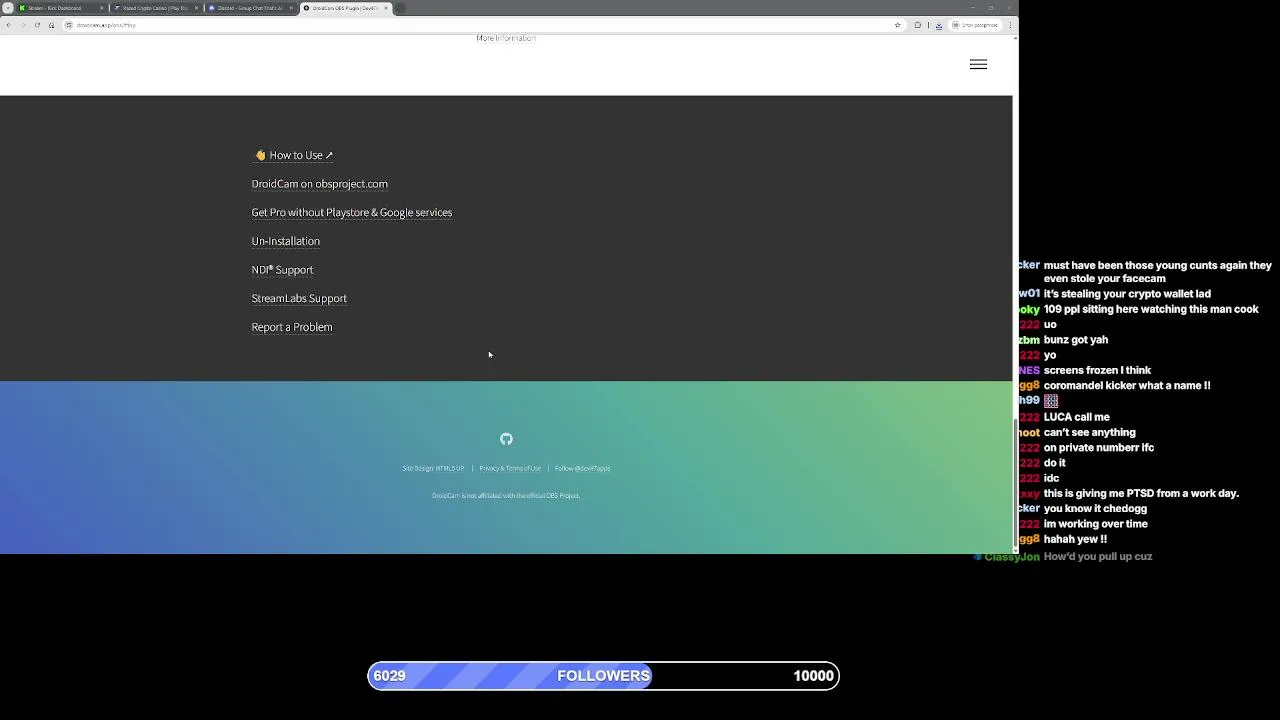Screen dimensions: 1280x720
Task: Click the footer disclaimer about OBS Project
Action: [x=506, y=496]
